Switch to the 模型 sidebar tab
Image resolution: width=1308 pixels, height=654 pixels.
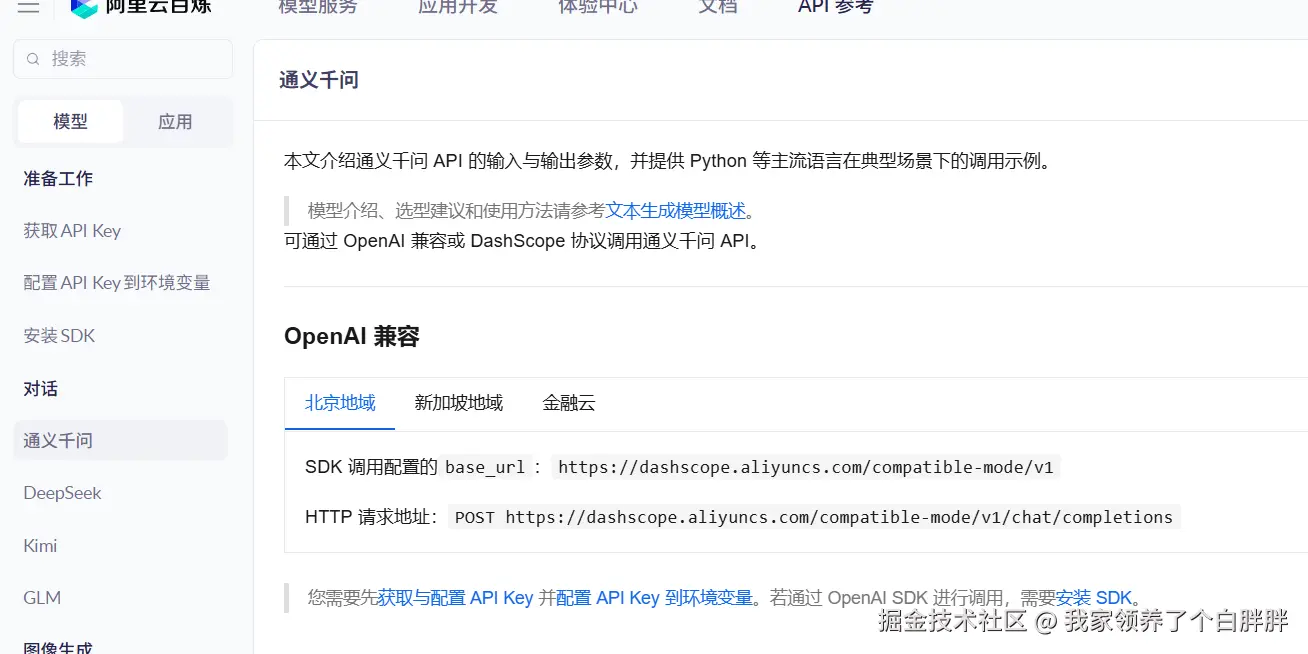click(70, 122)
